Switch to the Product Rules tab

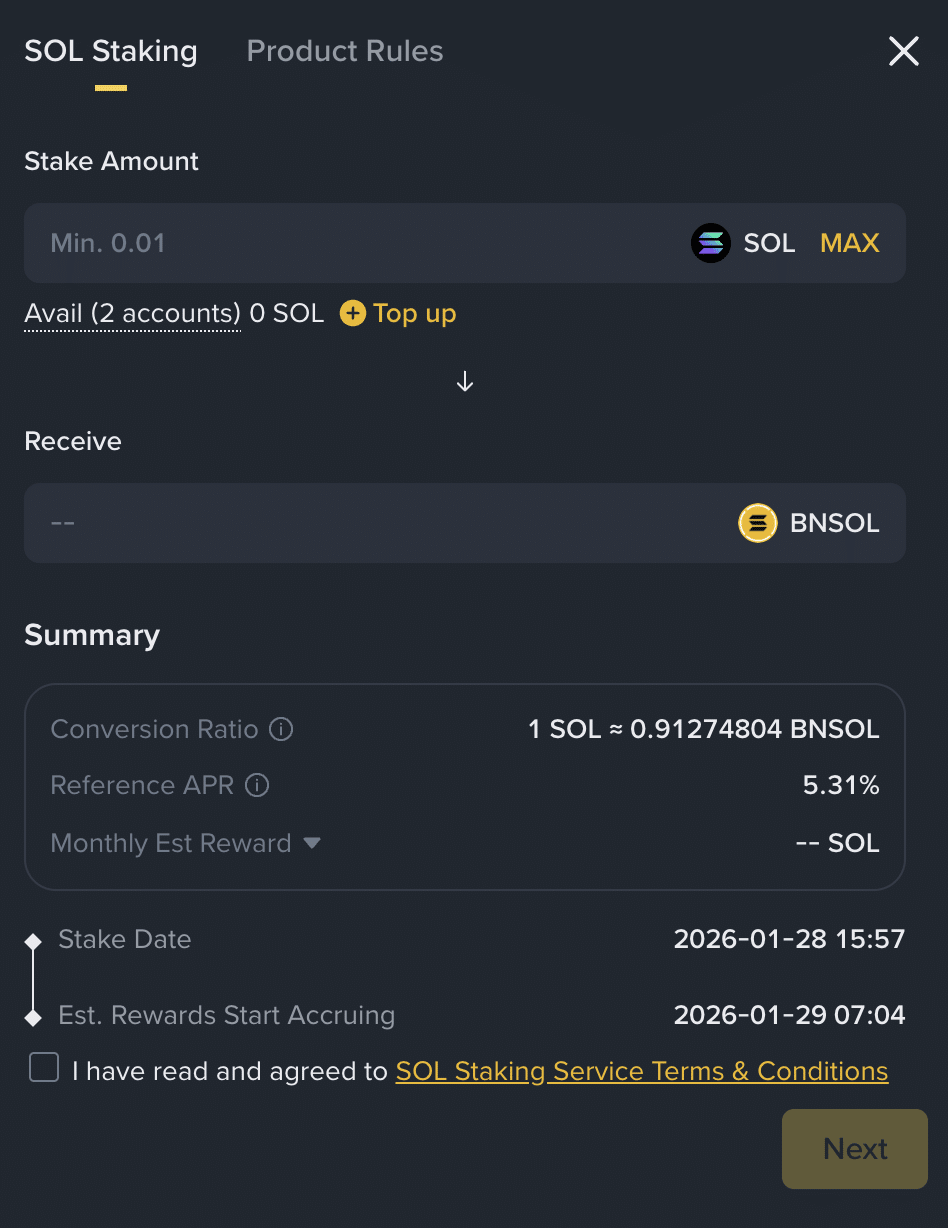coord(344,51)
